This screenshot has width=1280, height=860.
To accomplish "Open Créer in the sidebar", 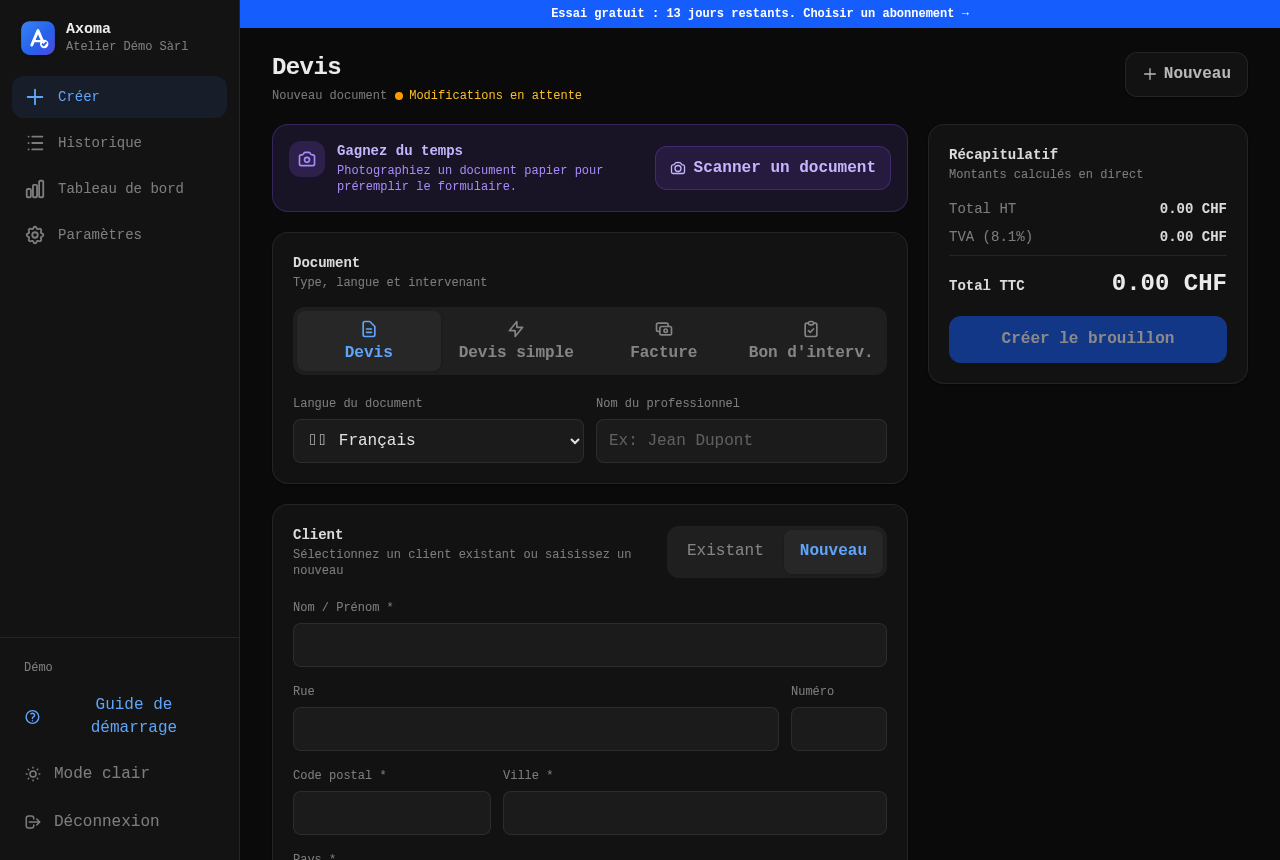I will 120,97.
